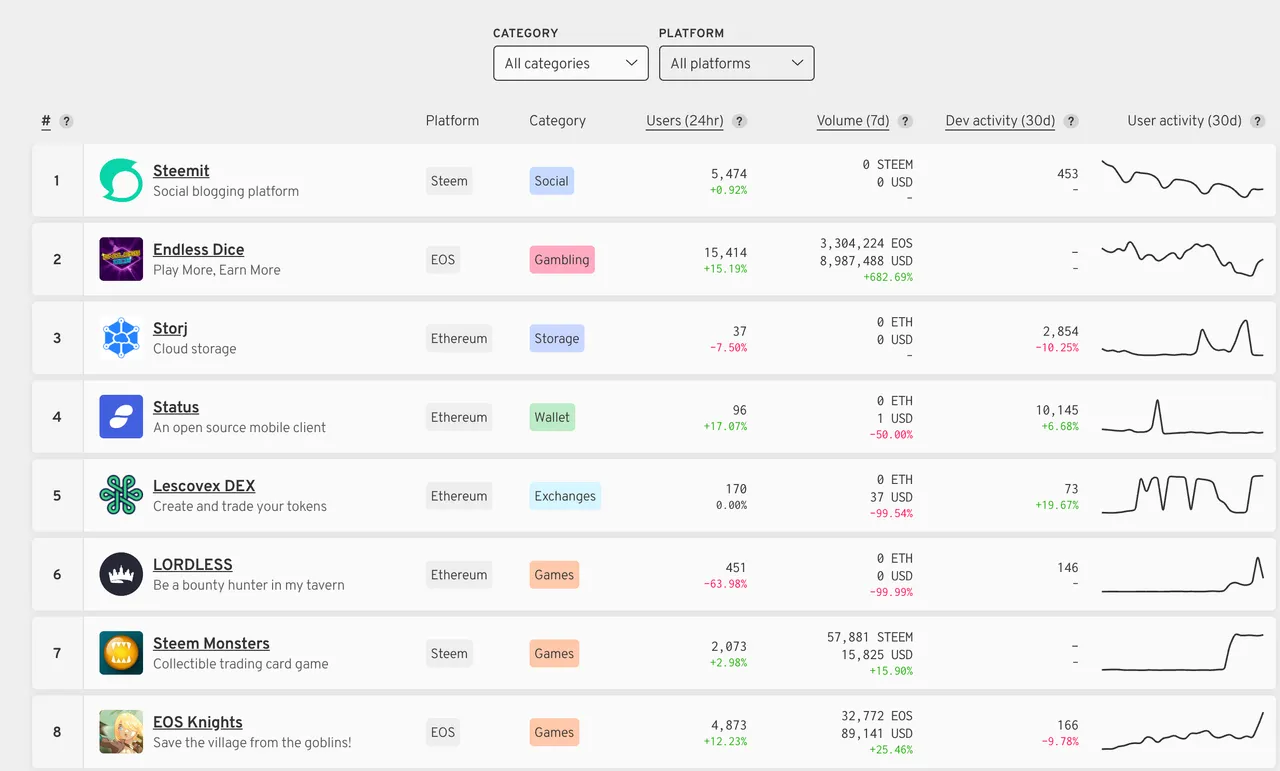Click the -63.98% users change
Screen dimensions: 1280x771
tap(725, 584)
